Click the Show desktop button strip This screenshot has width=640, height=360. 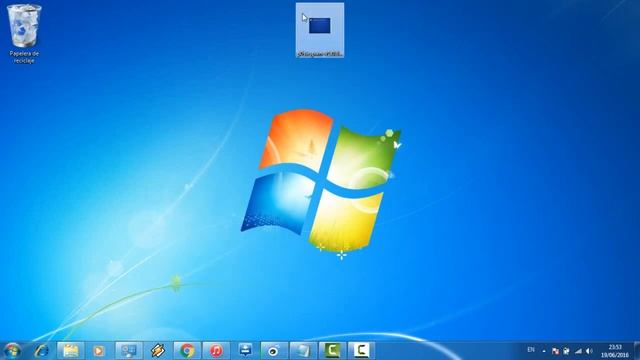click(x=637, y=351)
